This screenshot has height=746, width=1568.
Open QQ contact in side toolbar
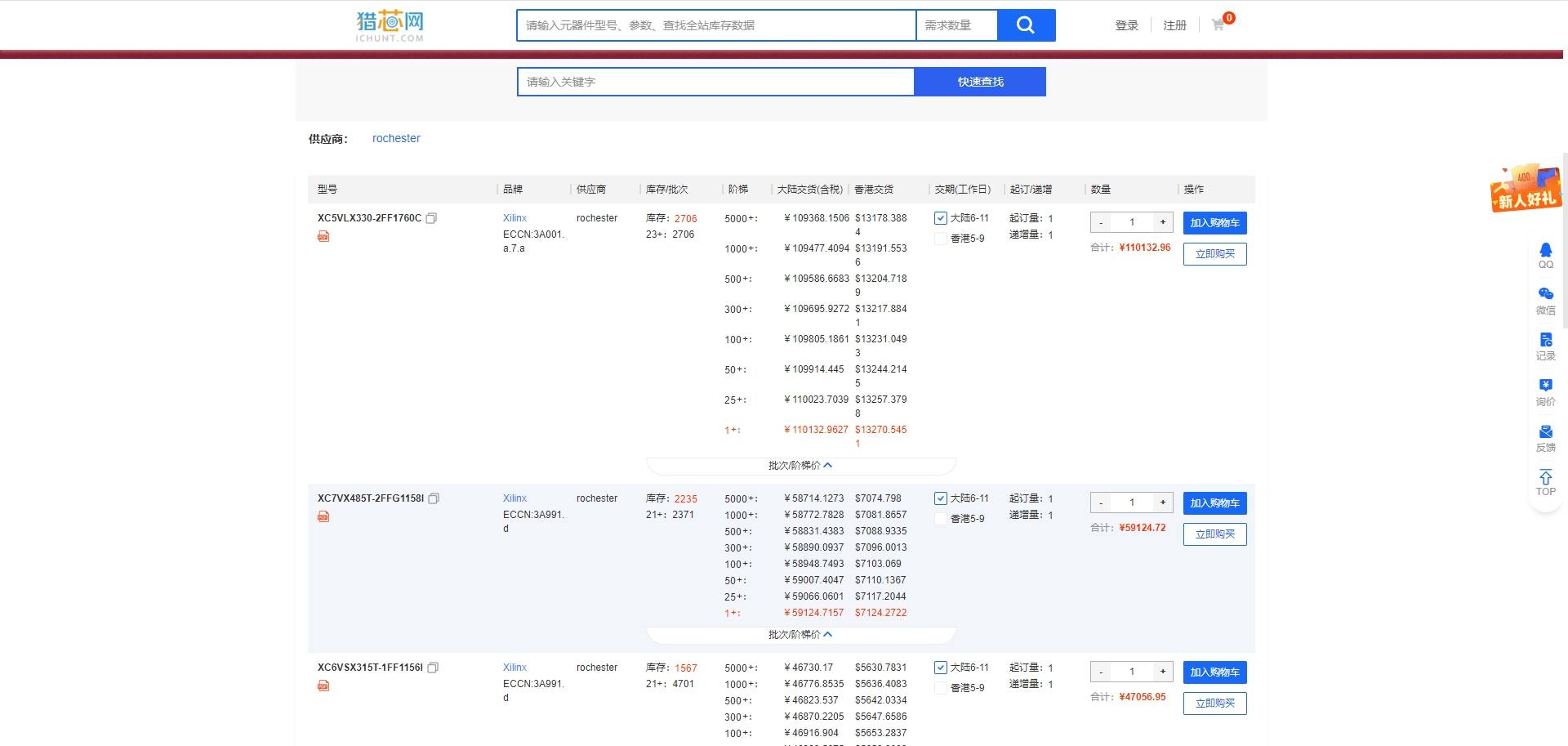pyautogui.click(x=1546, y=255)
